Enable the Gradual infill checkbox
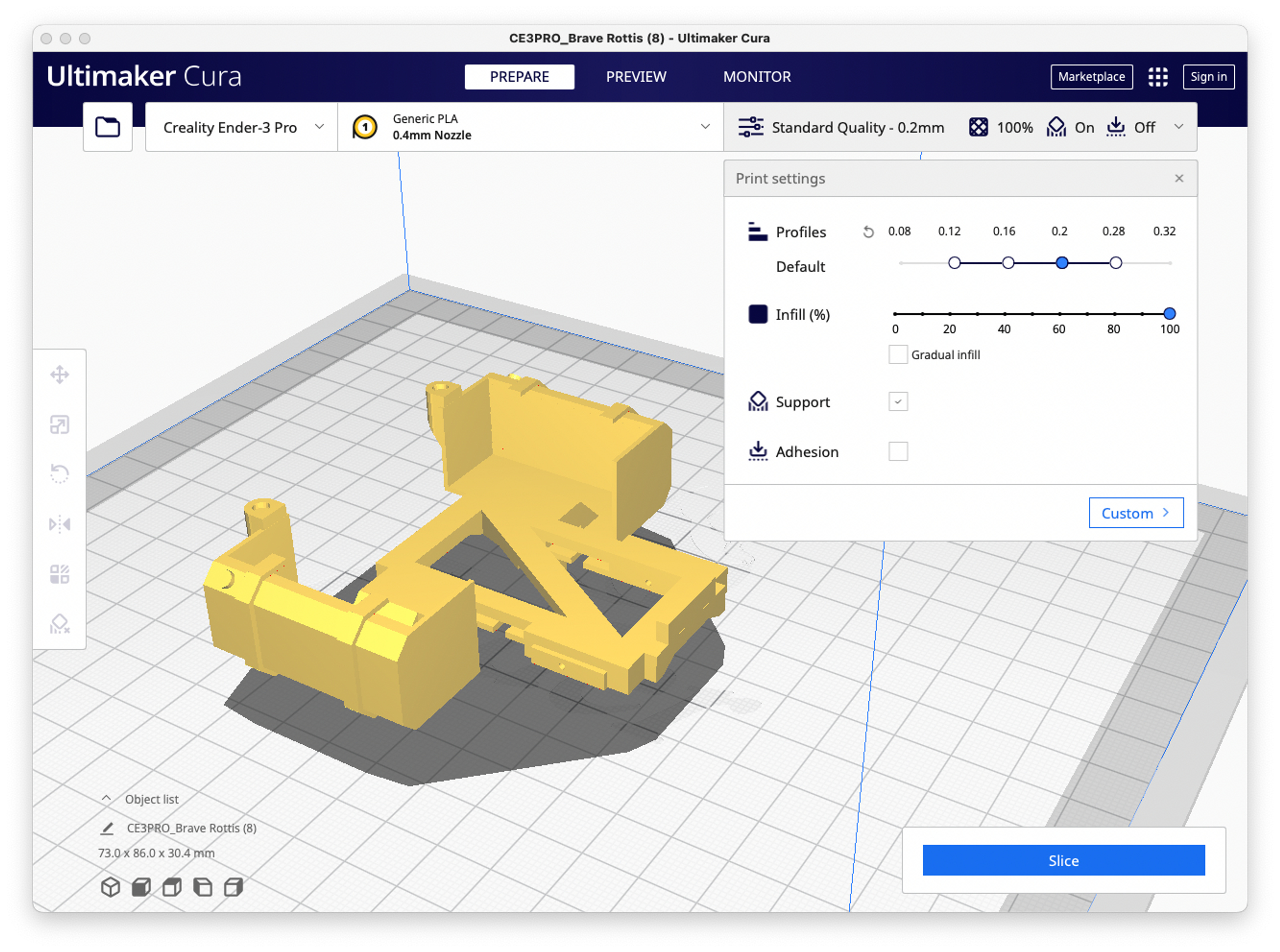 pos(898,355)
